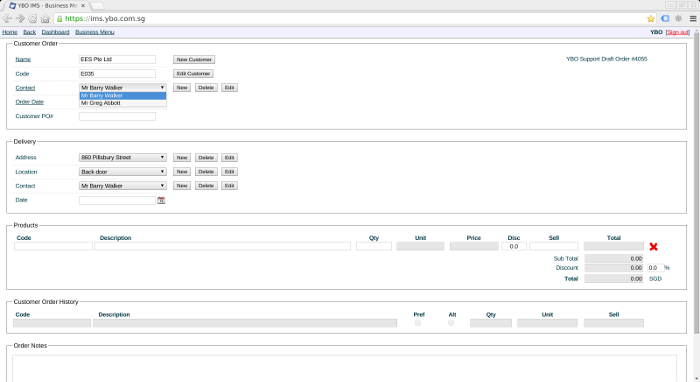Delete the customer order contact
Image resolution: width=700 pixels, height=382 pixels.
click(206, 87)
